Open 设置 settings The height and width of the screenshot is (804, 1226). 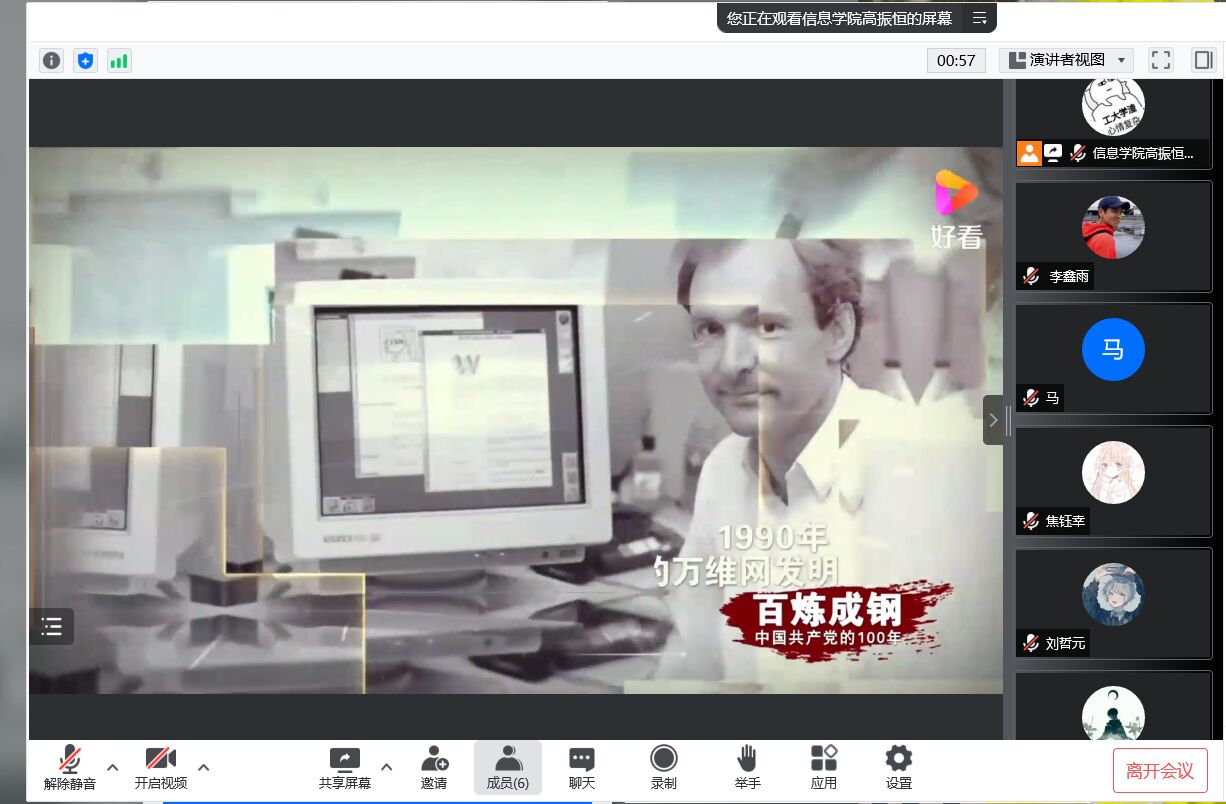899,768
